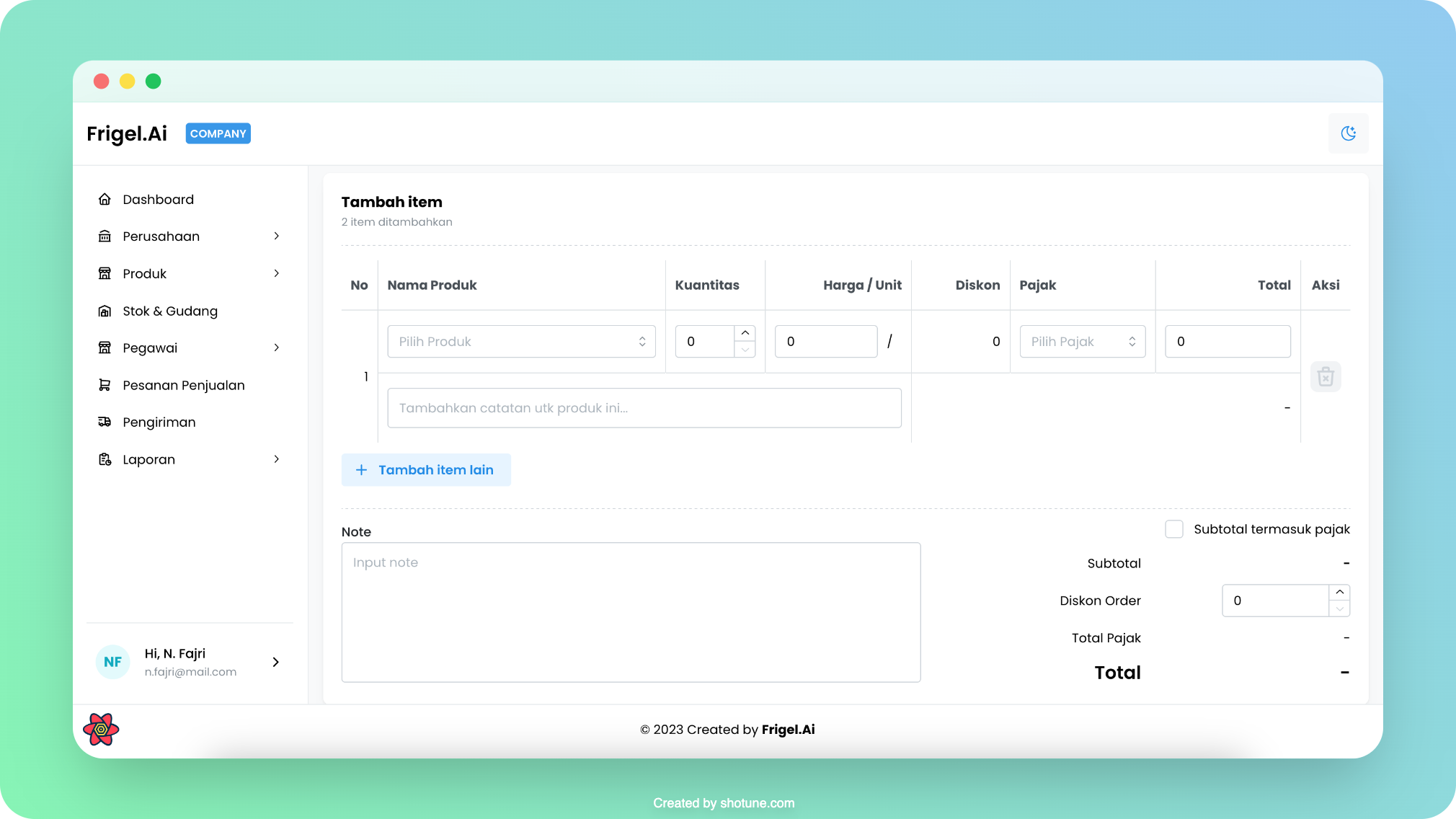Expand the Produk submenu chevron
The image size is (1456, 819).
[276, 273]
